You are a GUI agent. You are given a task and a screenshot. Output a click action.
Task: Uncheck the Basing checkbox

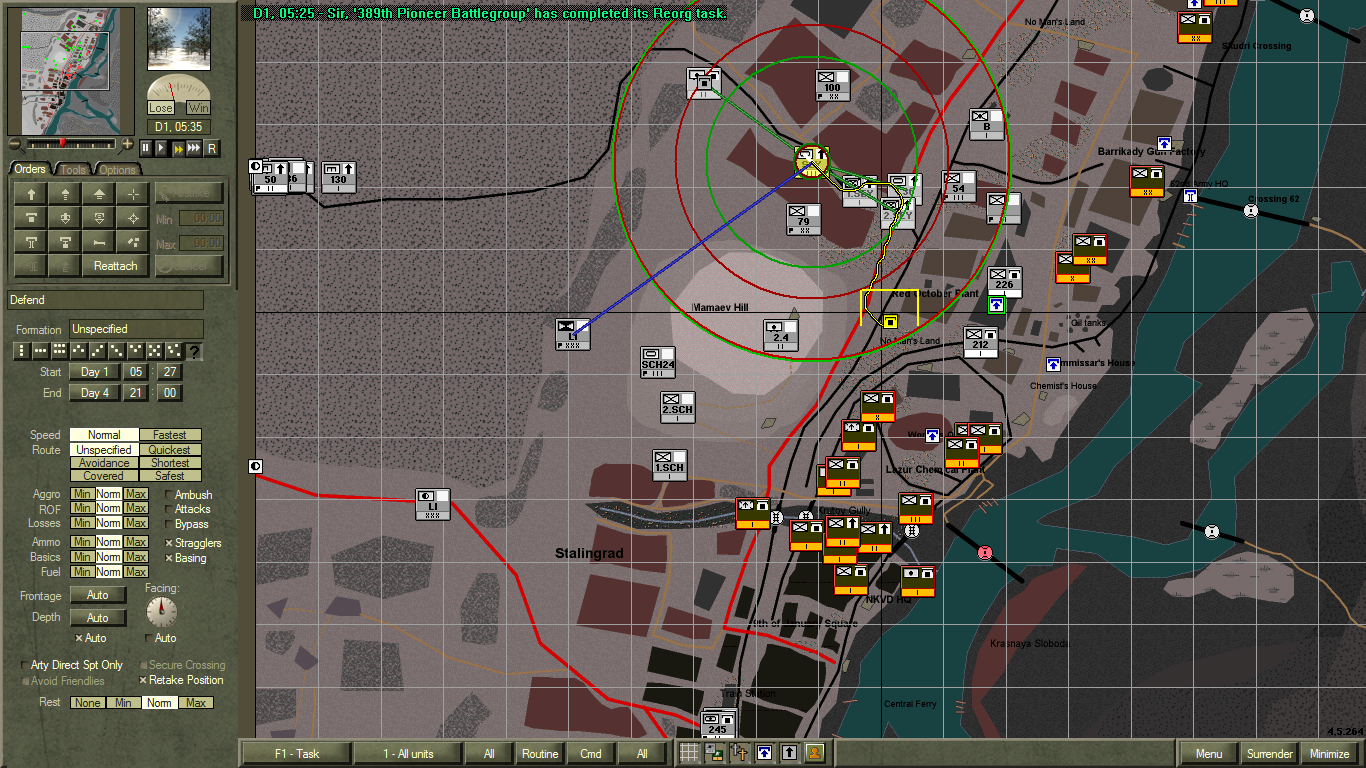[169, 558]
